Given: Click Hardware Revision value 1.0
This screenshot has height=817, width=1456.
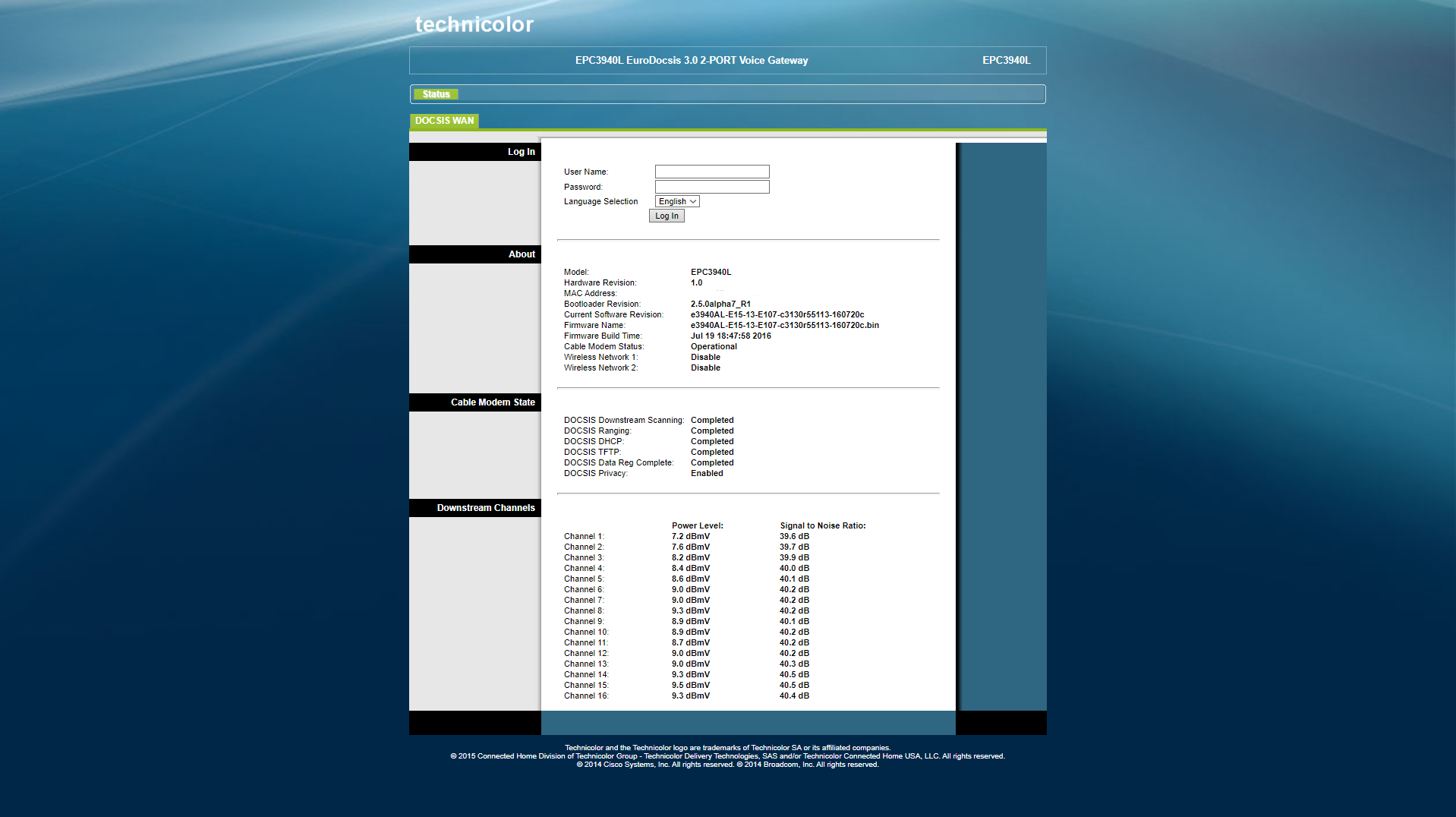Looking at the screenshot, I should (x=696, y=282).
